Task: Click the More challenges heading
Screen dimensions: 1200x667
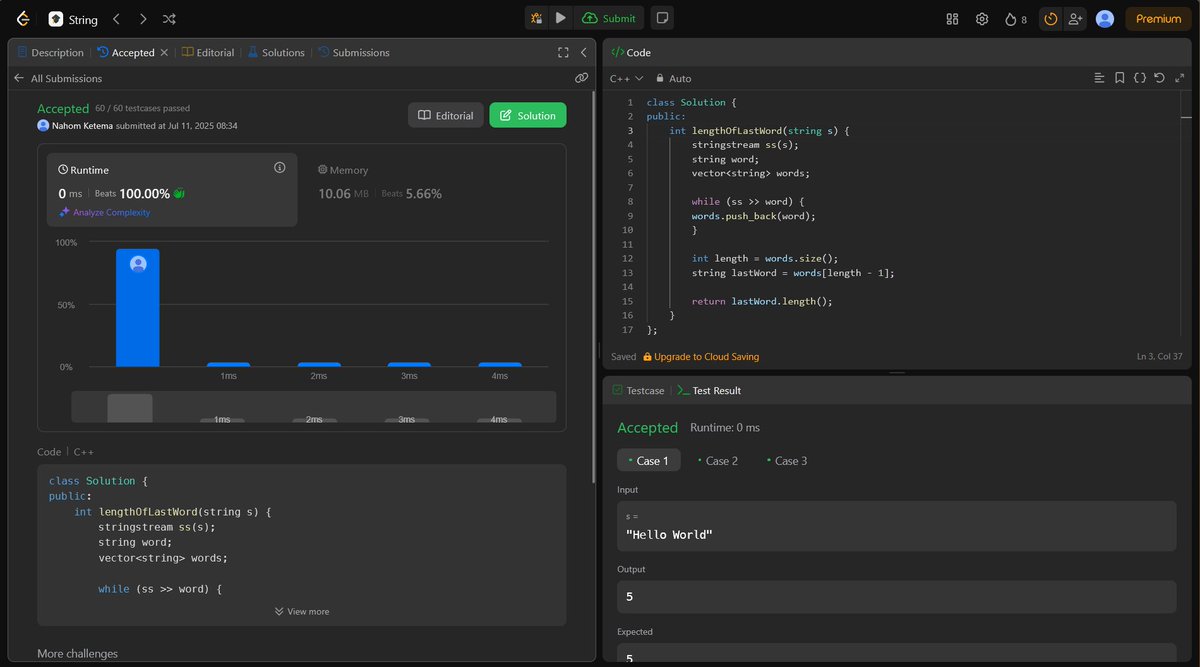Action: (x=77, y=653)
